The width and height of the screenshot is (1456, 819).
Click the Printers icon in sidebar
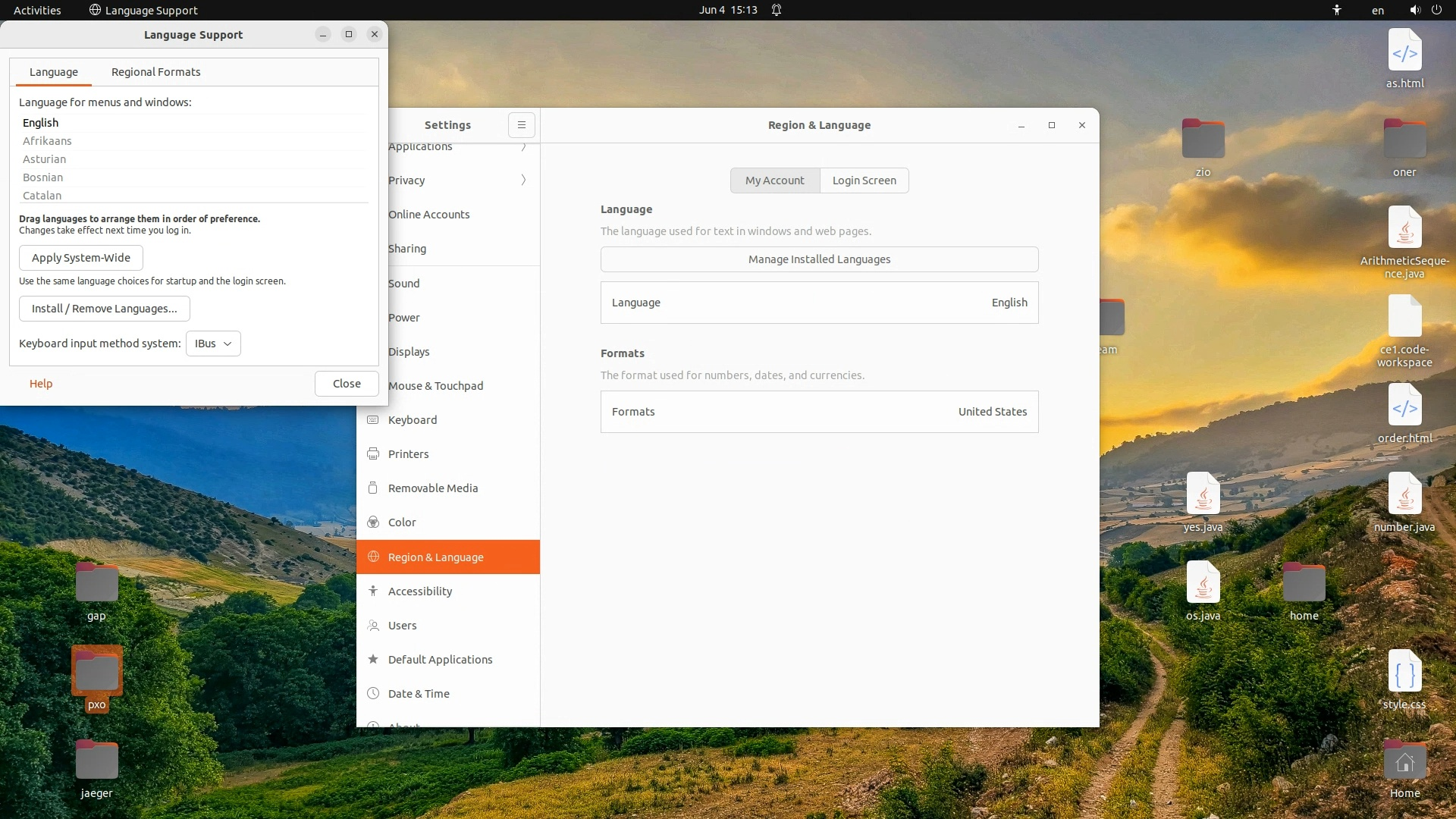coord(372,453)
